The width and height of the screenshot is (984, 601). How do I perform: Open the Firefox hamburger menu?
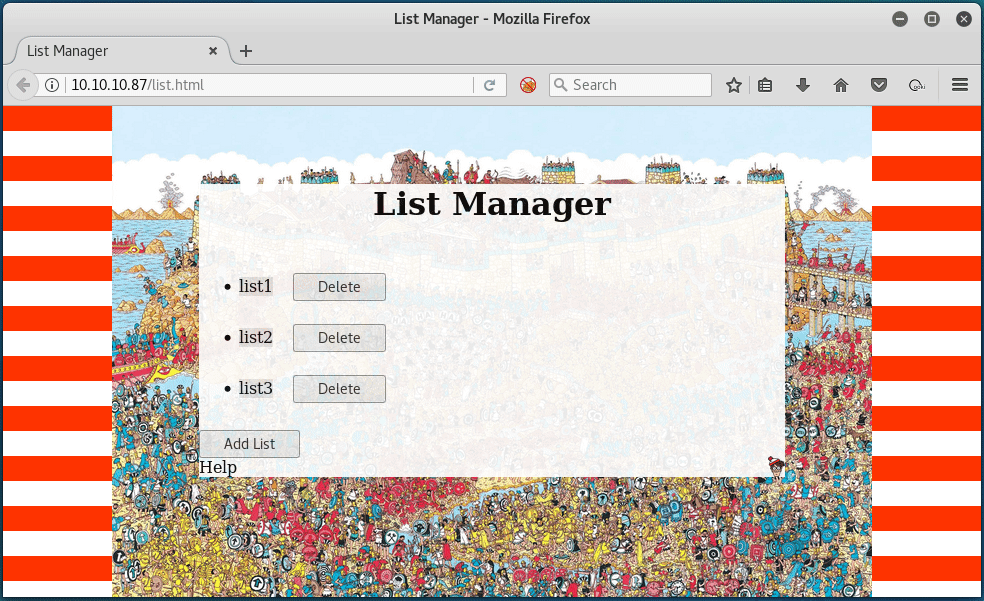point(960,85)
